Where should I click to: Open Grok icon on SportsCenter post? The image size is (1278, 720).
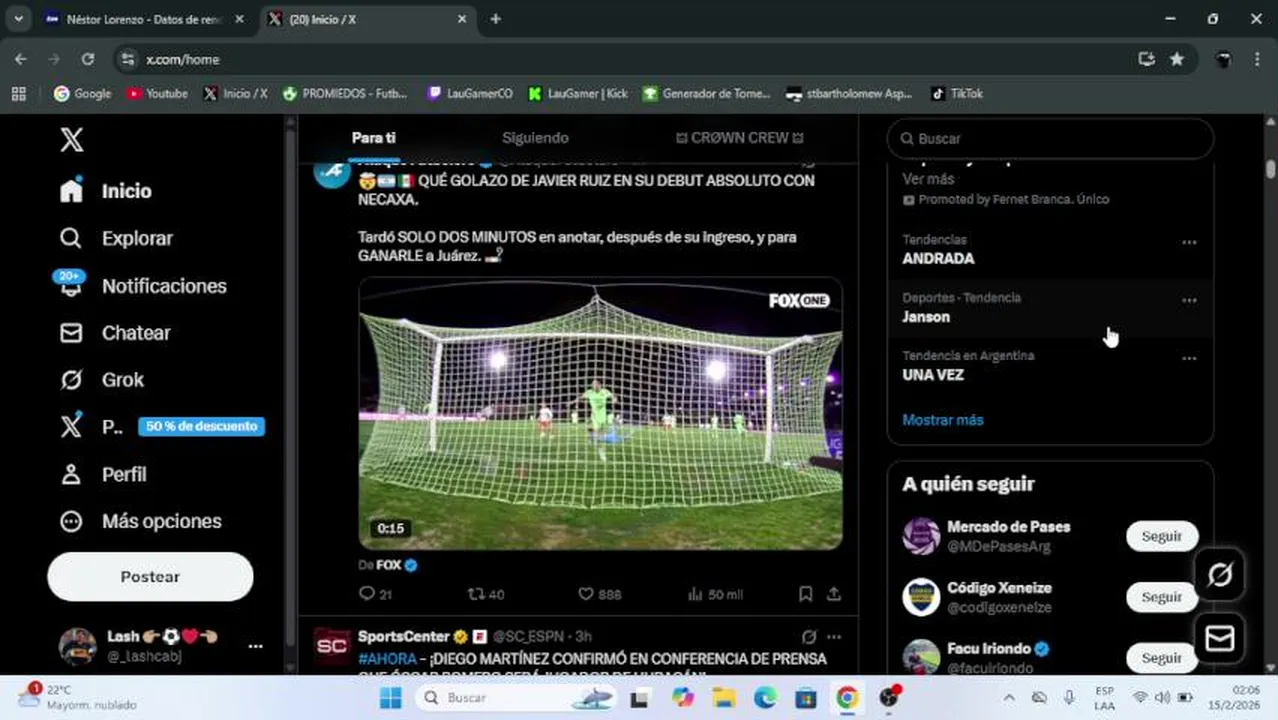tap(809, 637)
